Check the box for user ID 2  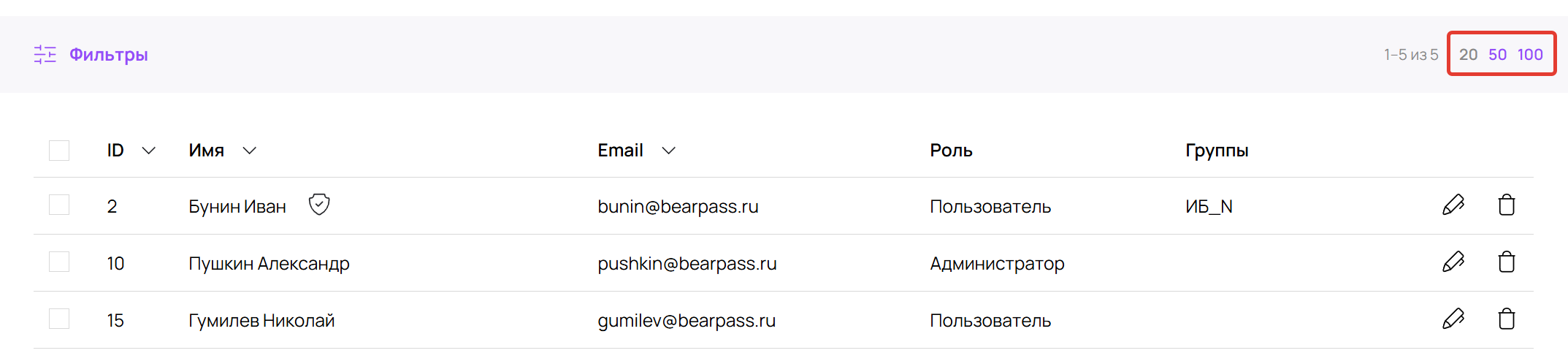59,205
